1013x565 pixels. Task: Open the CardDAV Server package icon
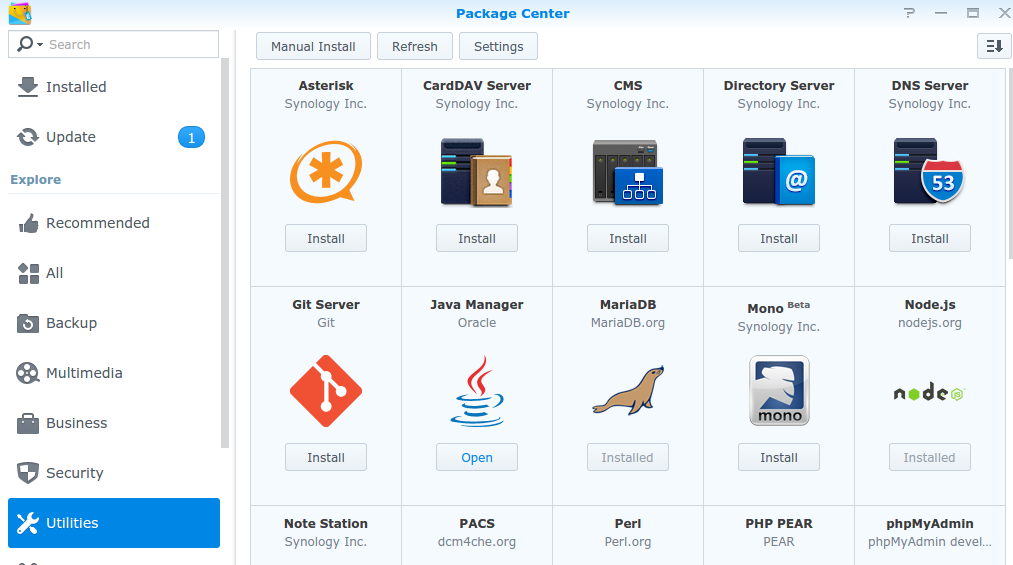pyautogui.click(x=477, y=172)
